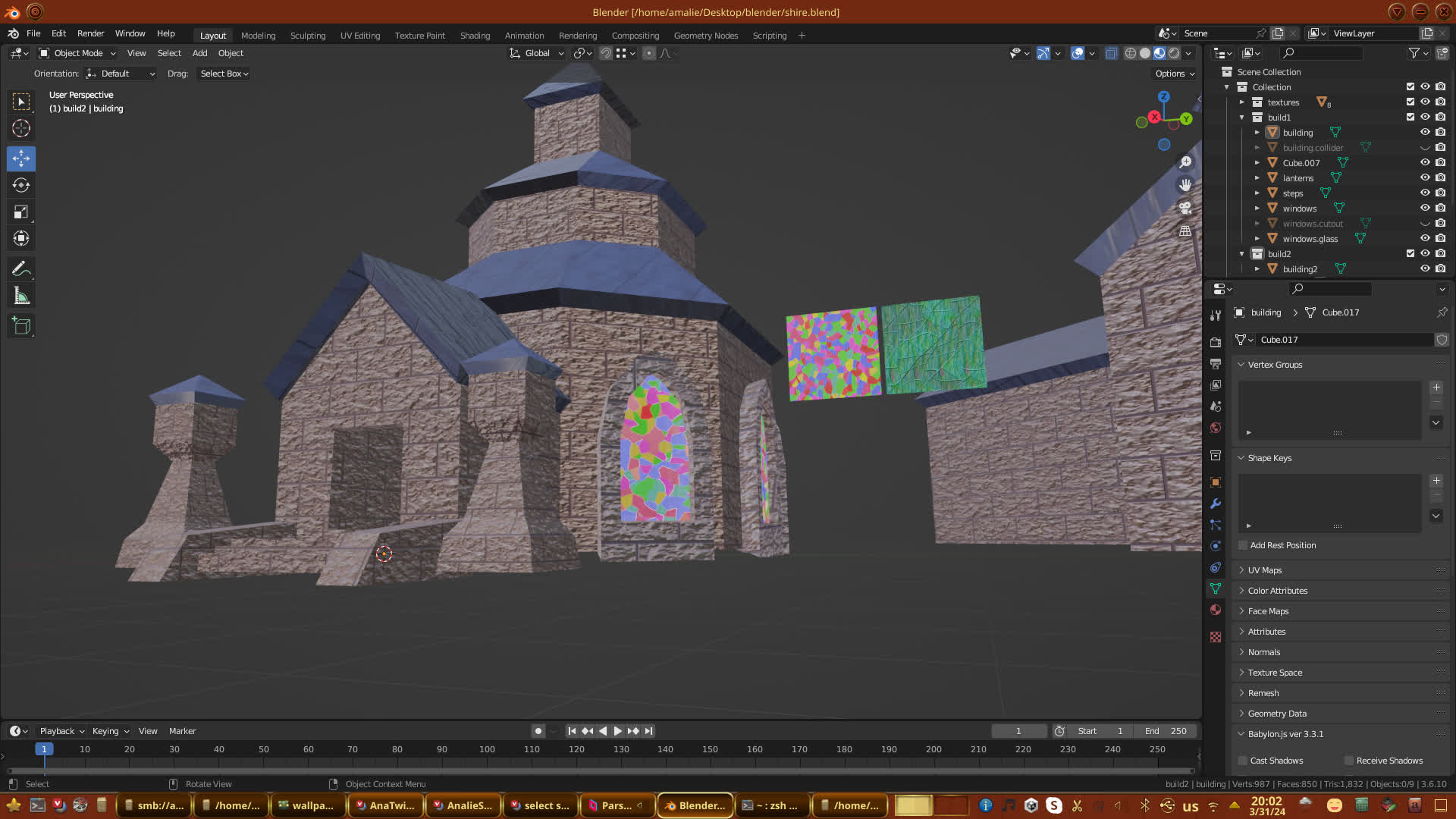Open the Object Mode dropdown
The width and height of the screenshot is (1456, 819).
point(77,53)
